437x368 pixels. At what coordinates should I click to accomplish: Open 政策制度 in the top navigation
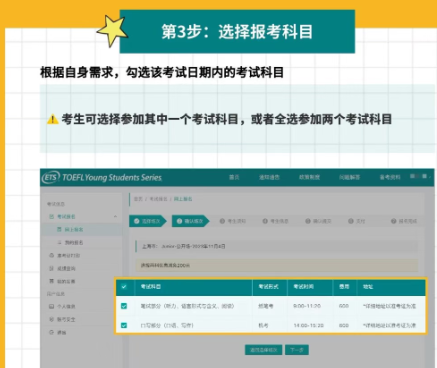[309, 177]
